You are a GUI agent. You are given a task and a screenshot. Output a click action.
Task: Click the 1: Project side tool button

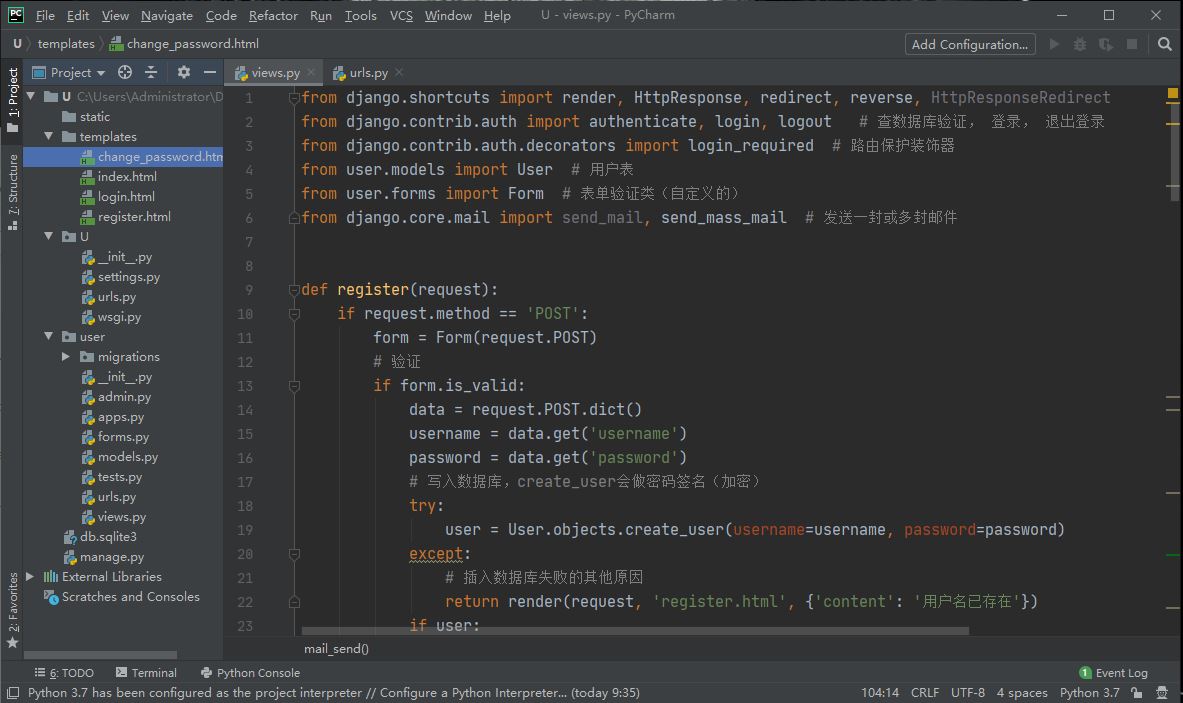13,100
